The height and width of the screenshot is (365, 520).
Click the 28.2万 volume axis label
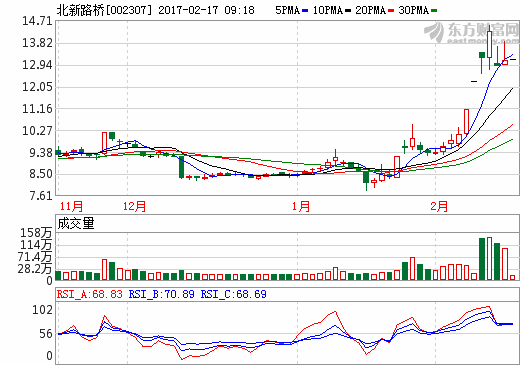click(x=35, y=269)
